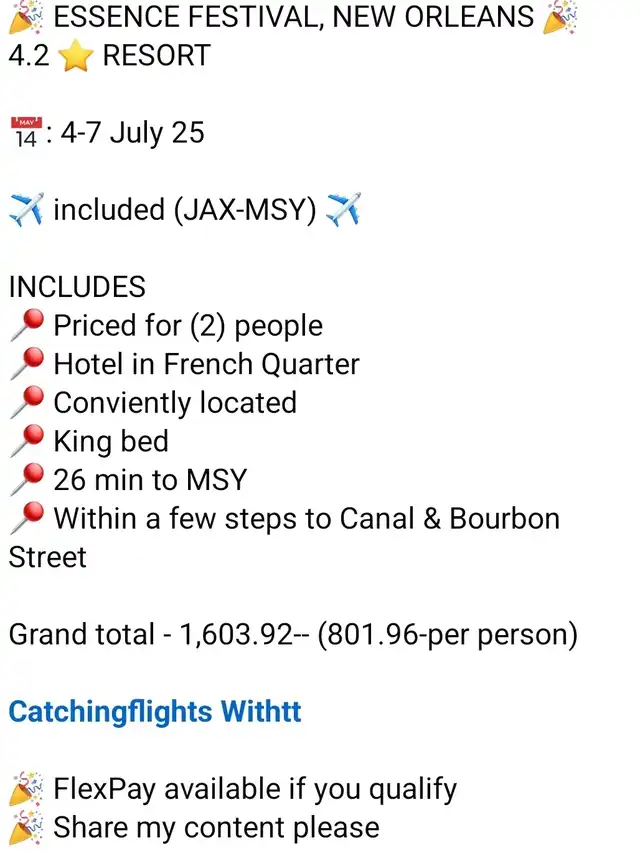Click the 'Grand total - 1,603.92' text
This screenshot has height=853, width=640.
151,634
